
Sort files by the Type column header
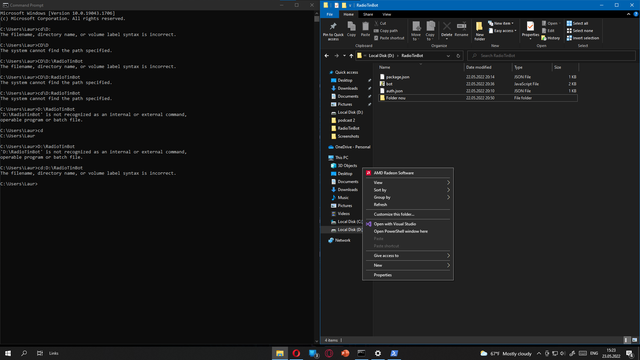tap(531, 67)
